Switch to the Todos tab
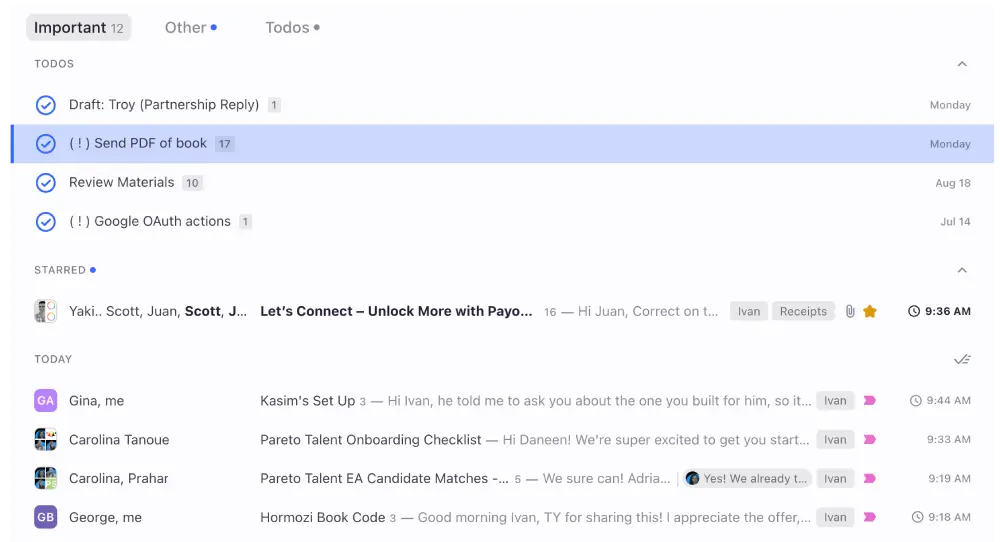Image resolution: width=1000 pixels, height=542 pixels. point(292,27)
